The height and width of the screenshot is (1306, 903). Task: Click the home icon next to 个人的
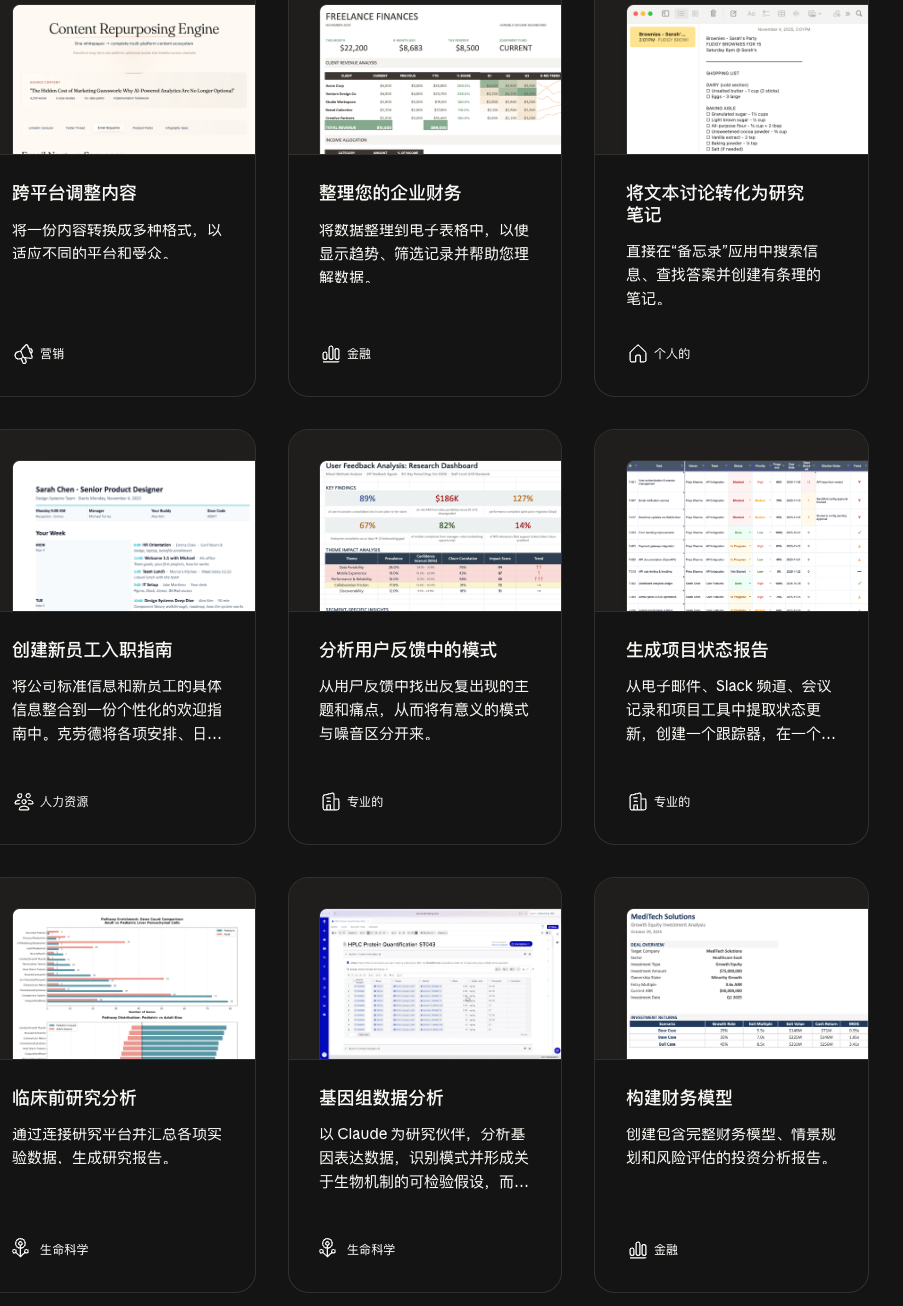tap(637, 354)
